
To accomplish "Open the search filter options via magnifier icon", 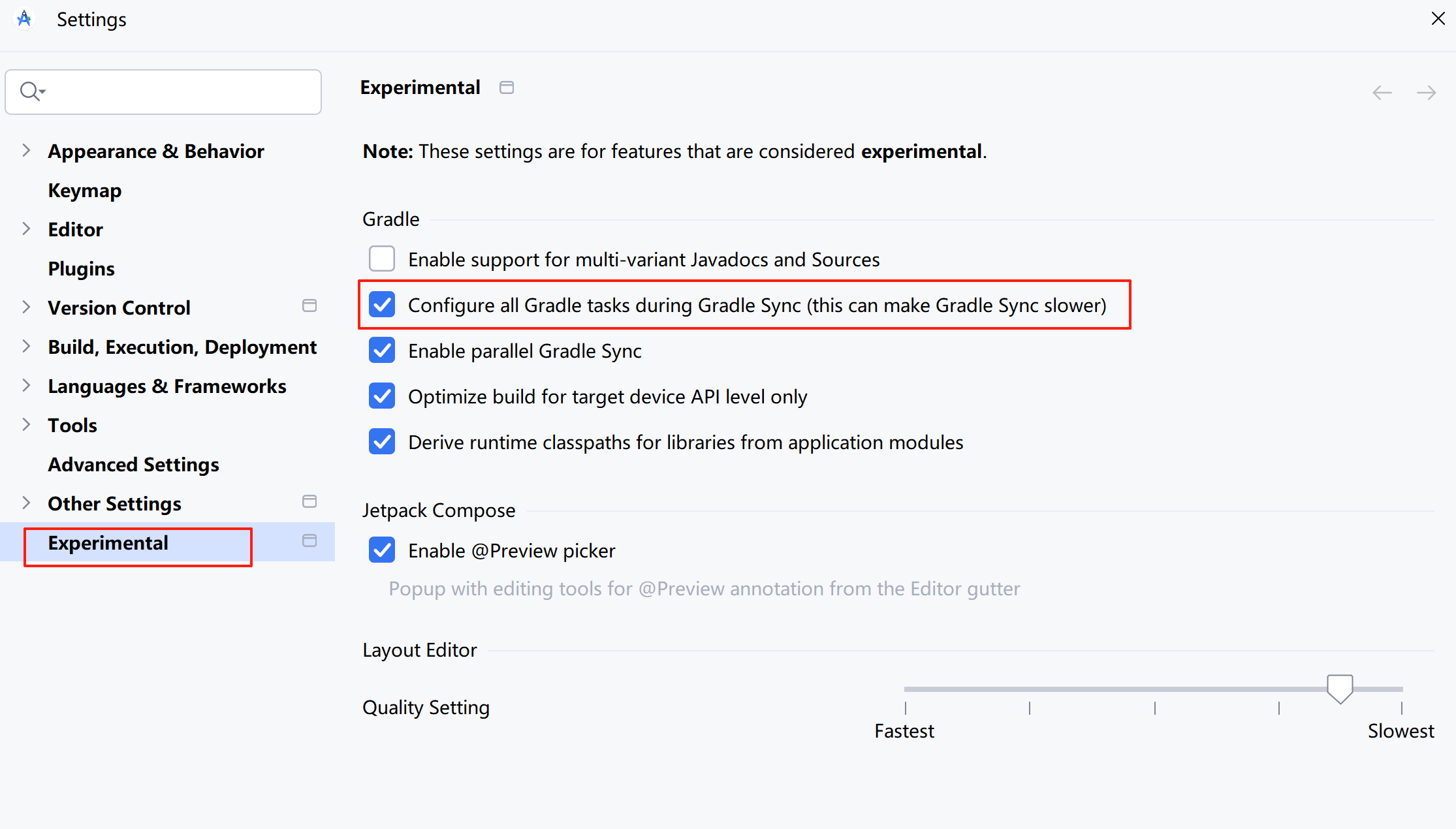I will [31, 91].
